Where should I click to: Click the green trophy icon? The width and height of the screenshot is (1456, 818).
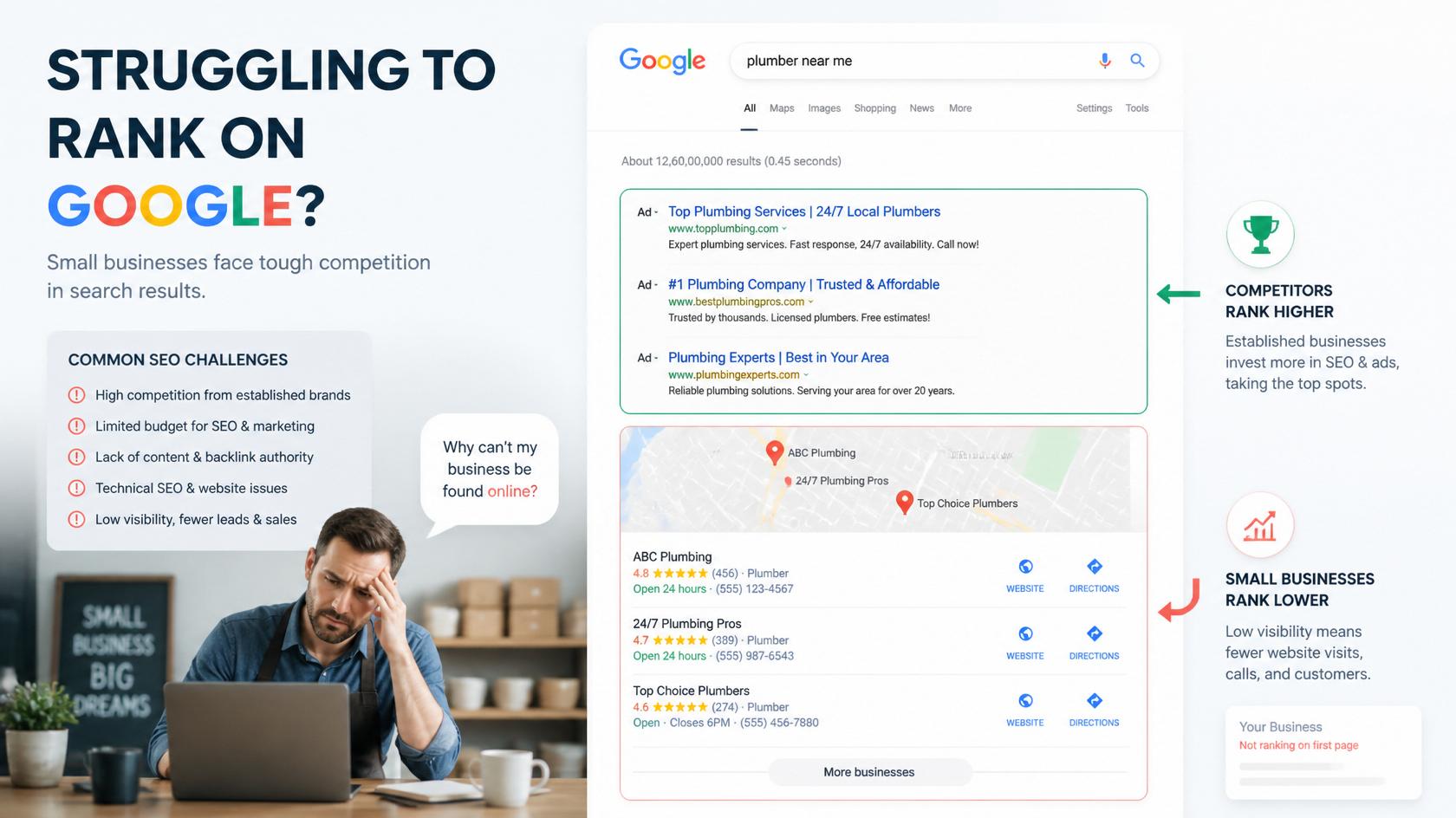1260,234
